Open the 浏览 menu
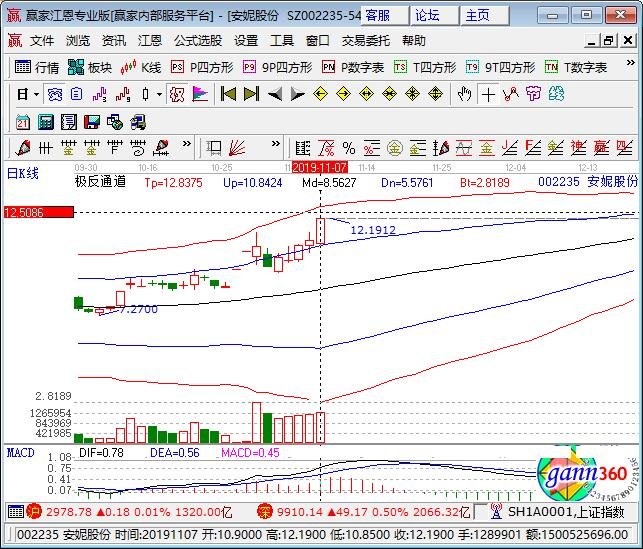 coord(78,41)
